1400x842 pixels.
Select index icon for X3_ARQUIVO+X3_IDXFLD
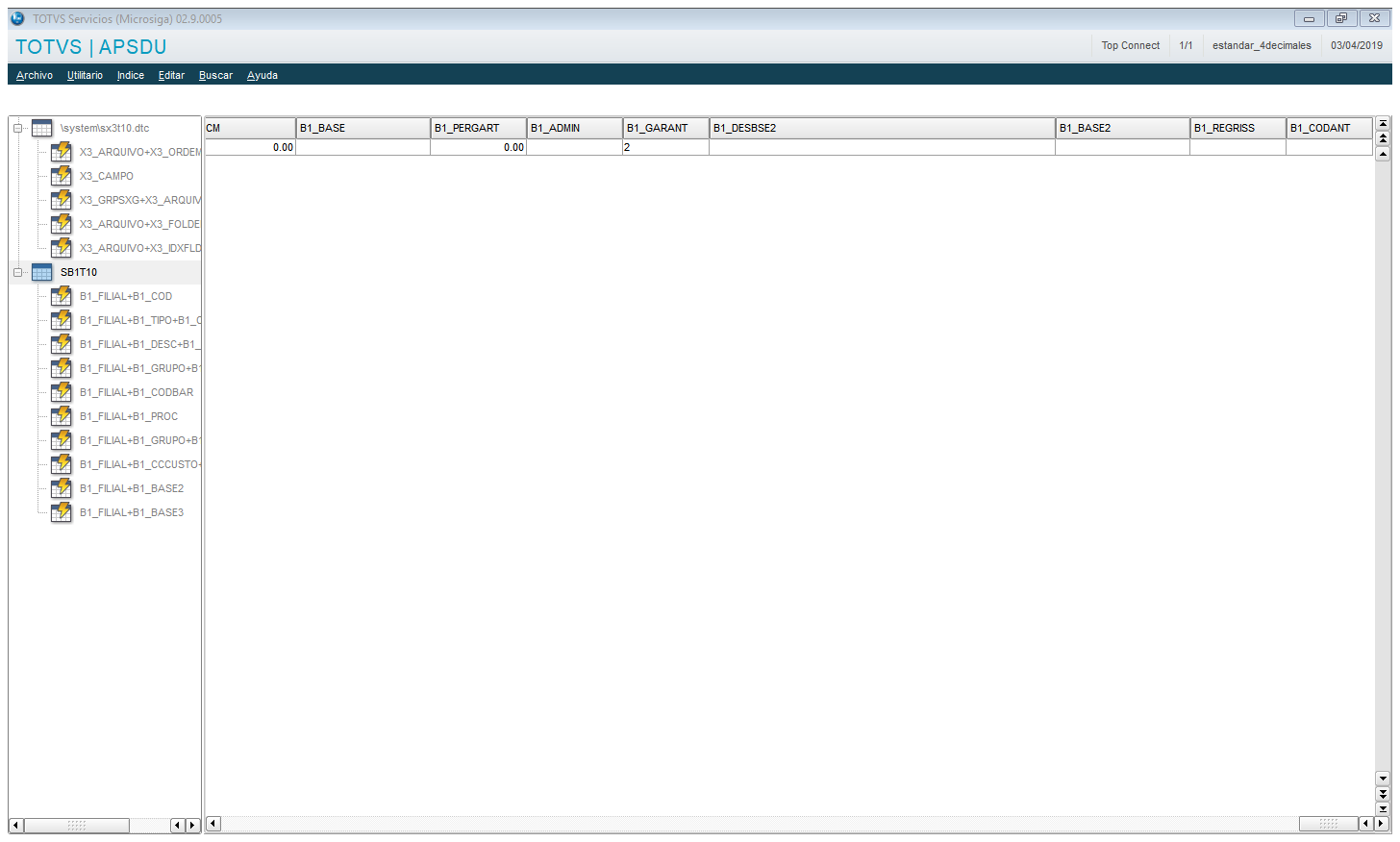tap(62, 248)
